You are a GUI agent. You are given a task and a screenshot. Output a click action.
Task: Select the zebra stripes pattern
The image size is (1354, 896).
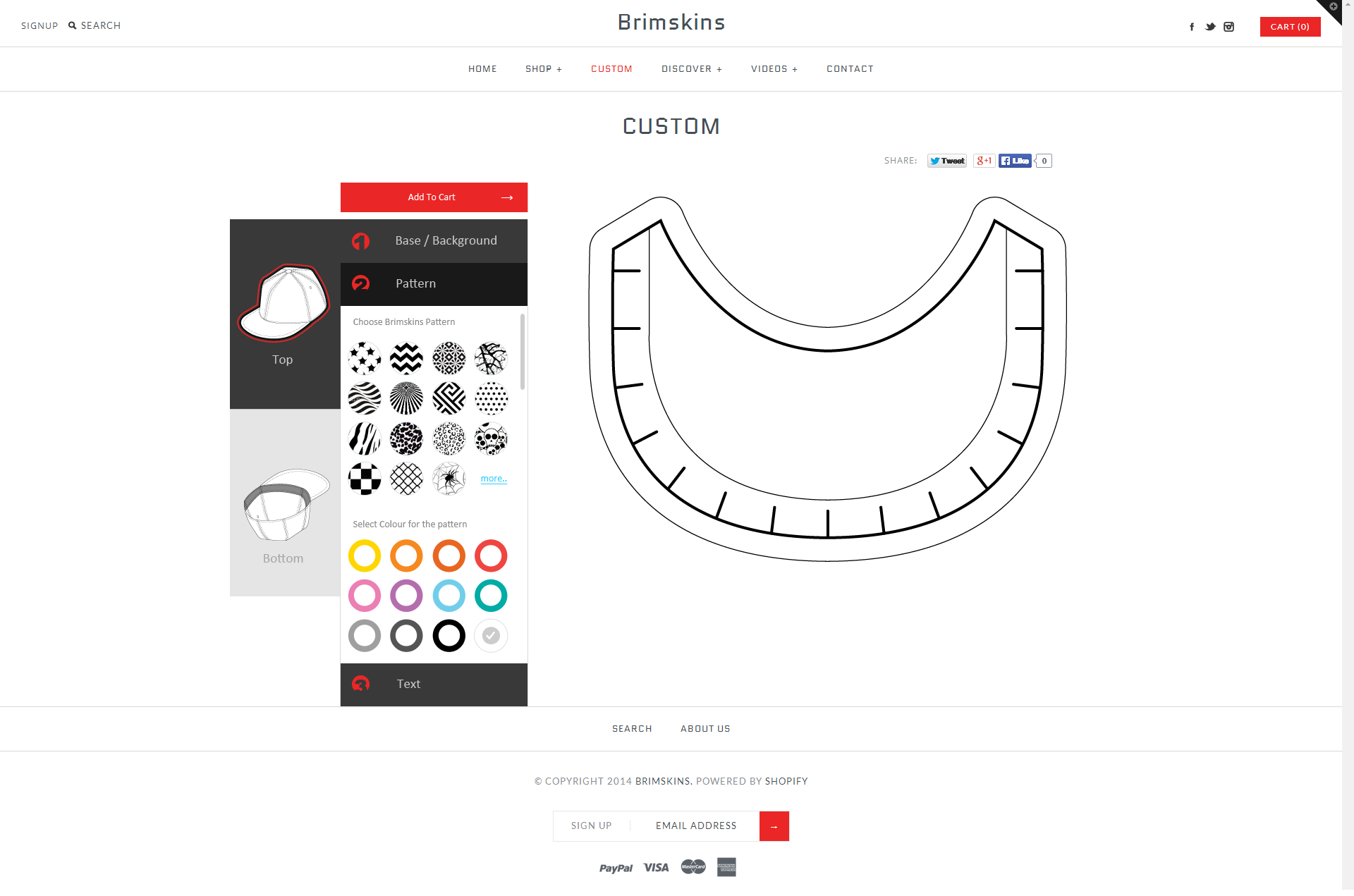[365, 438]
